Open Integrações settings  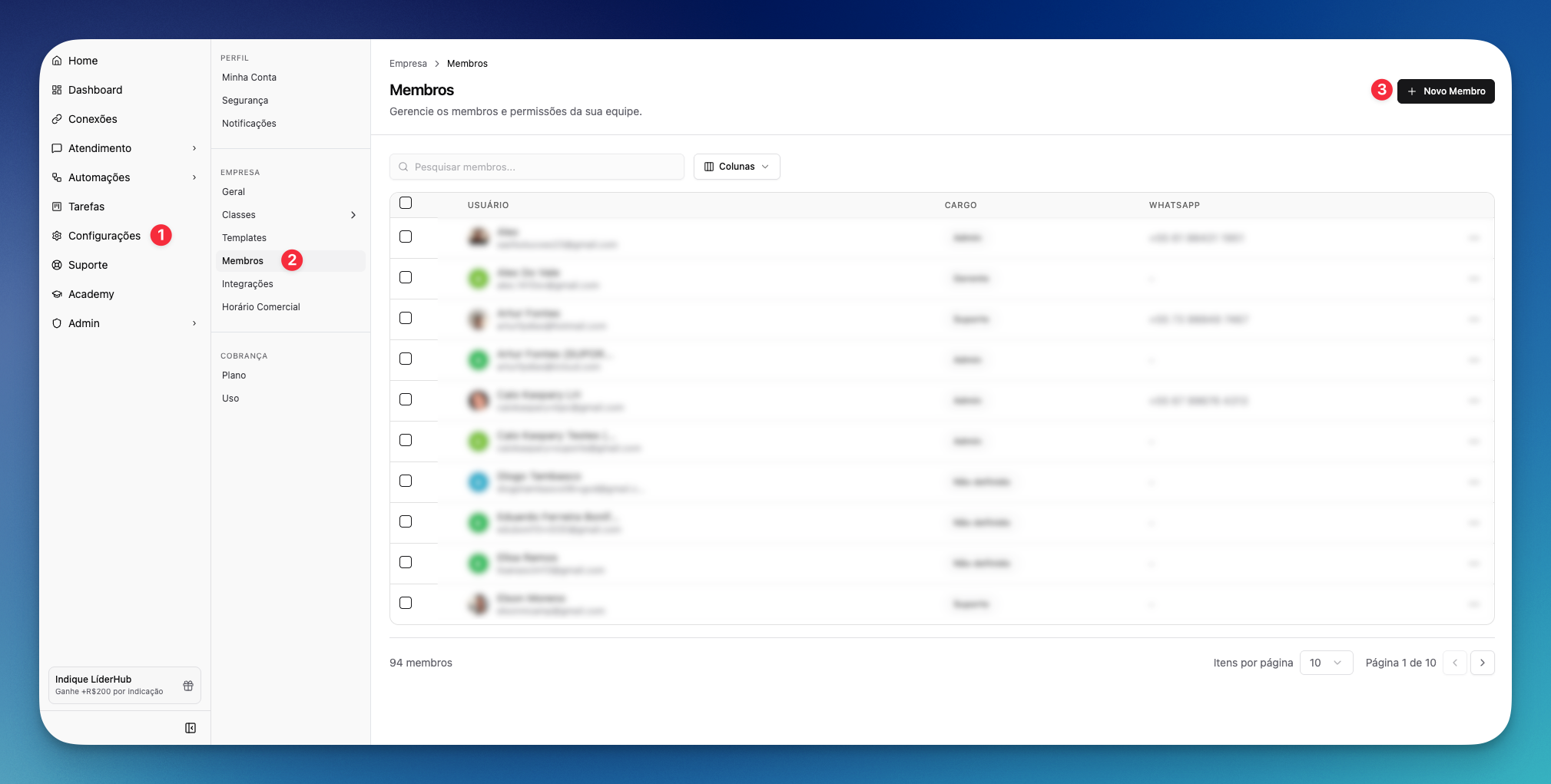(247, 284)
